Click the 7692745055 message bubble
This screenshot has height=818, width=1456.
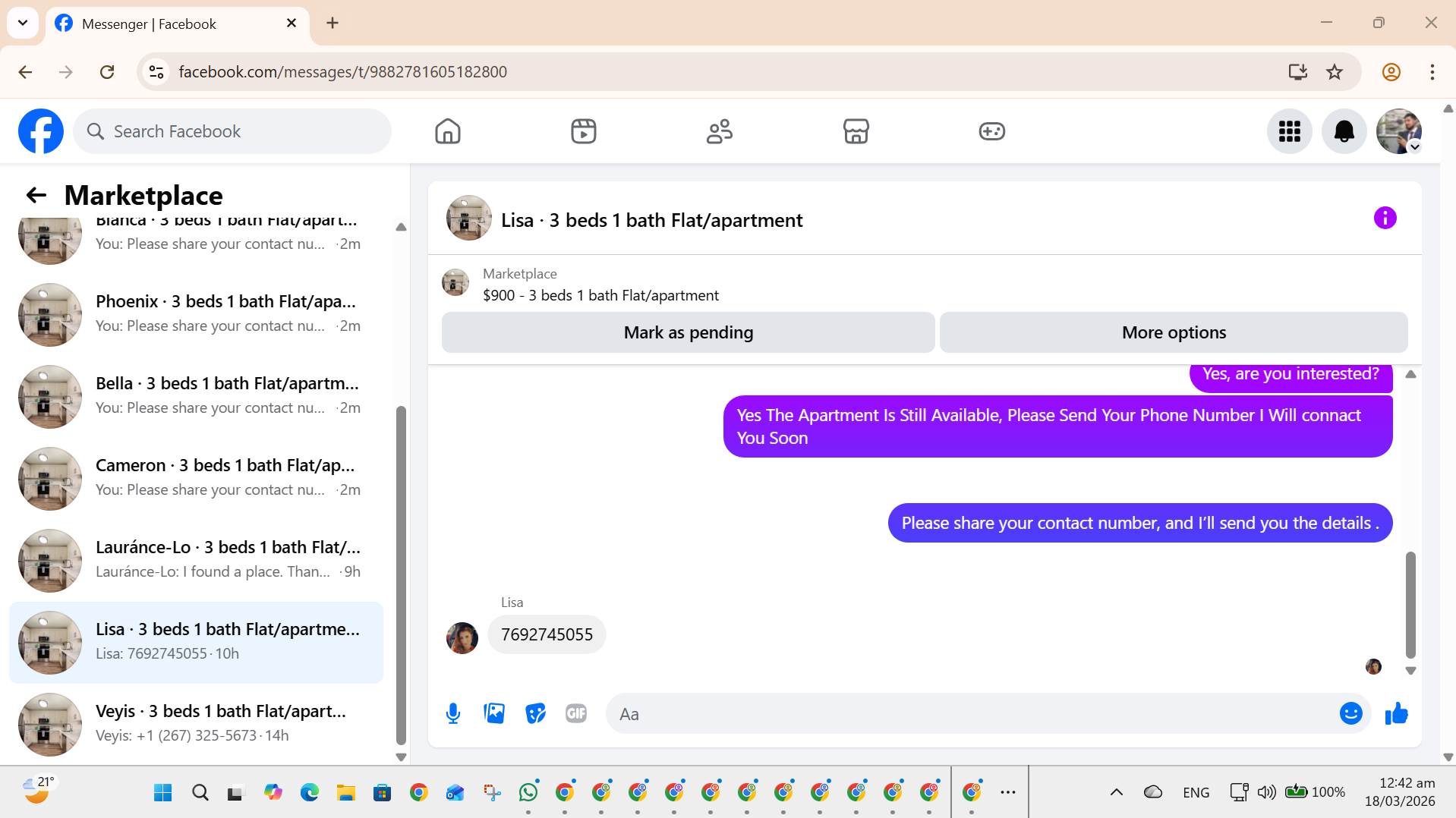tap(547, 634)
